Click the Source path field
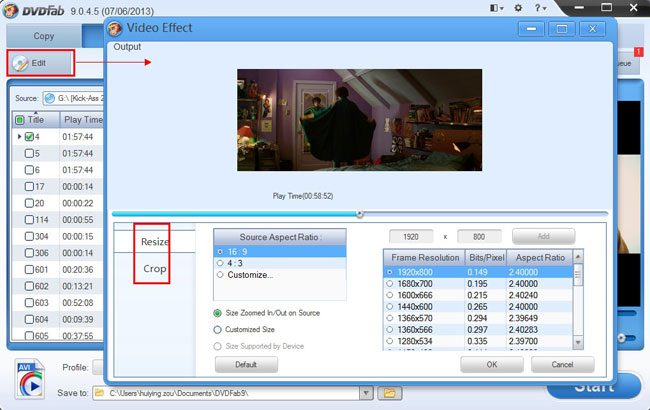This screenshot has height=410, width=650. coord(74,98)
